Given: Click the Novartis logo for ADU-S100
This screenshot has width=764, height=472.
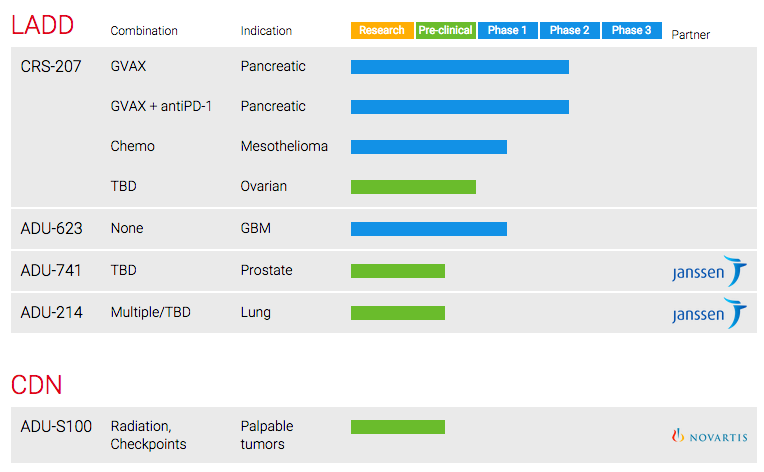Looking at the screenshot, I should pyautogui.click(x=709, y=436).
